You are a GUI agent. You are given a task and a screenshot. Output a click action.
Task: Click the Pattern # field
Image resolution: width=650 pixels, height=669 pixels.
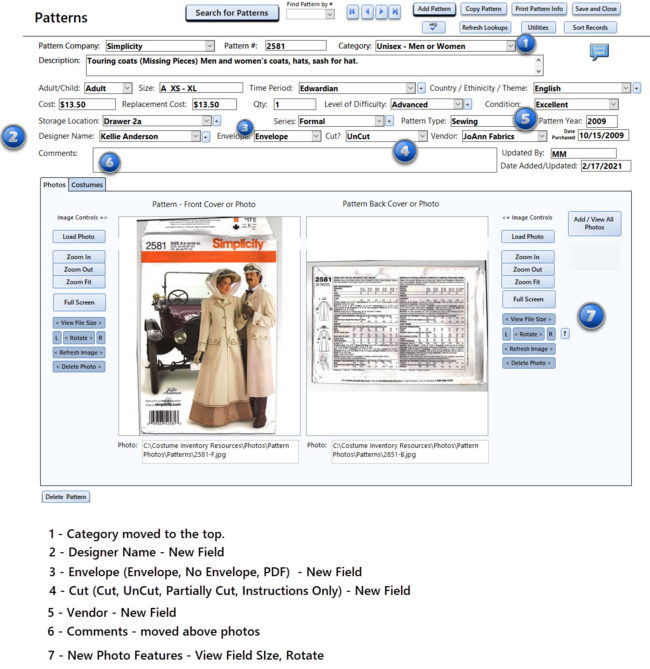click(x=295, y=46)
